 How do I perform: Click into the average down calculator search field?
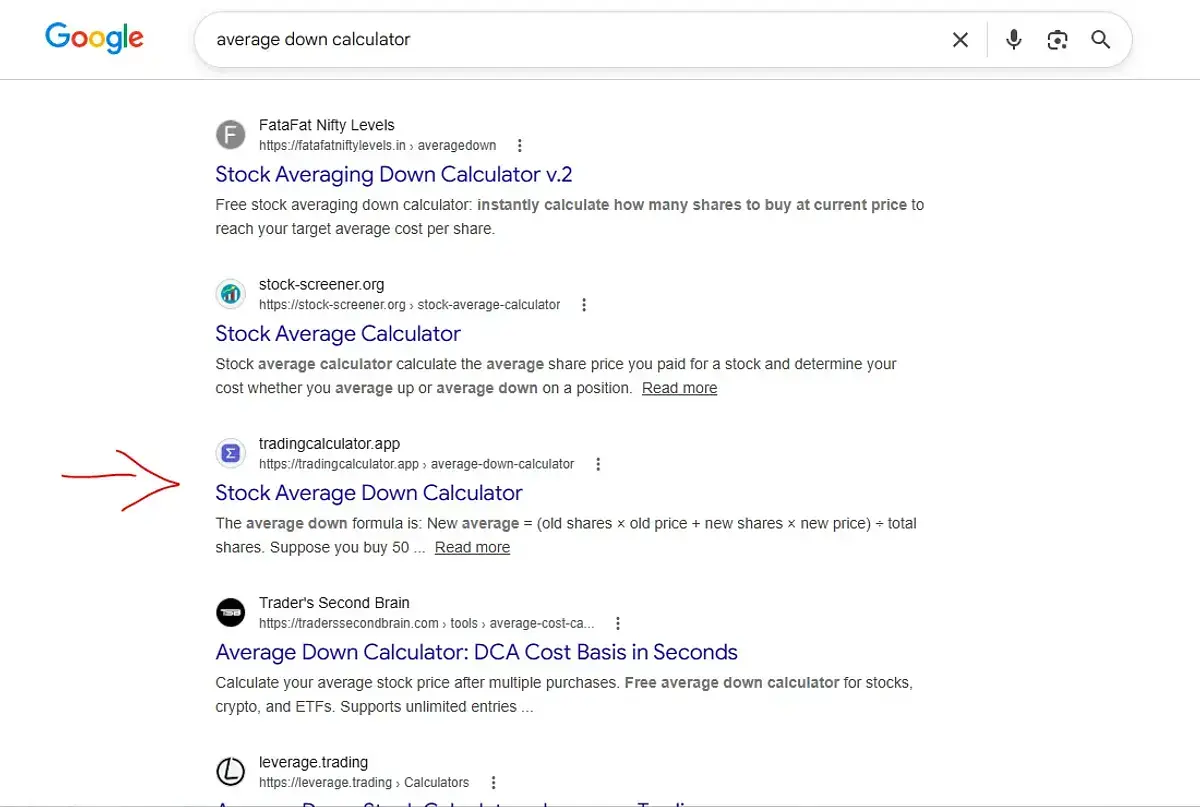[x=570, y=40]
